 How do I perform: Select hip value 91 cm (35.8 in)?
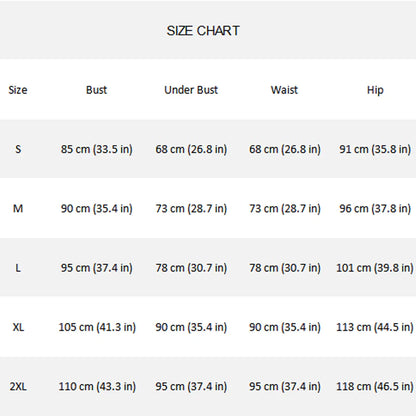[x=375, y=149]
